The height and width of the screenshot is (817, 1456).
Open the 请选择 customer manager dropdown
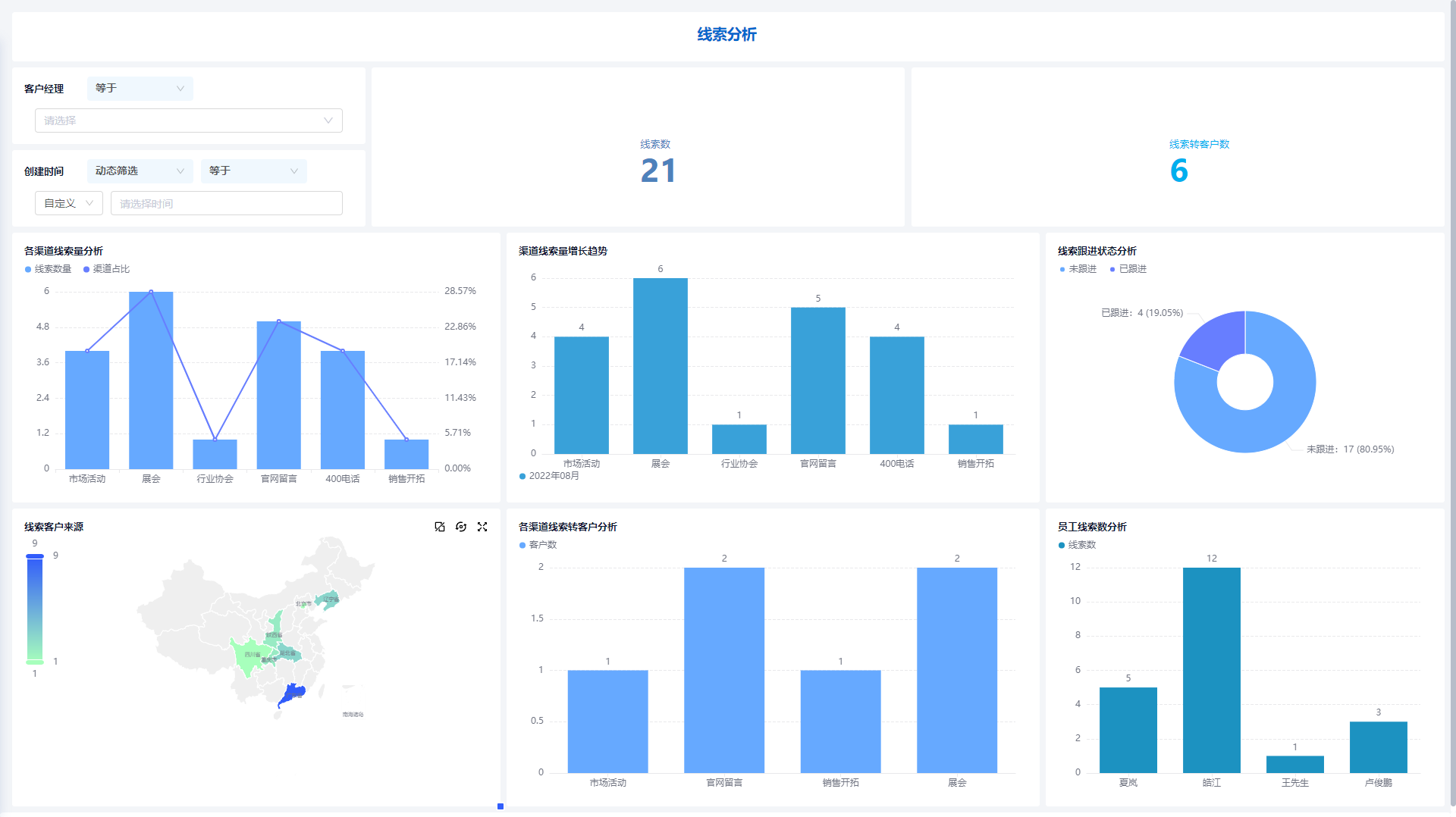[189, 121]
